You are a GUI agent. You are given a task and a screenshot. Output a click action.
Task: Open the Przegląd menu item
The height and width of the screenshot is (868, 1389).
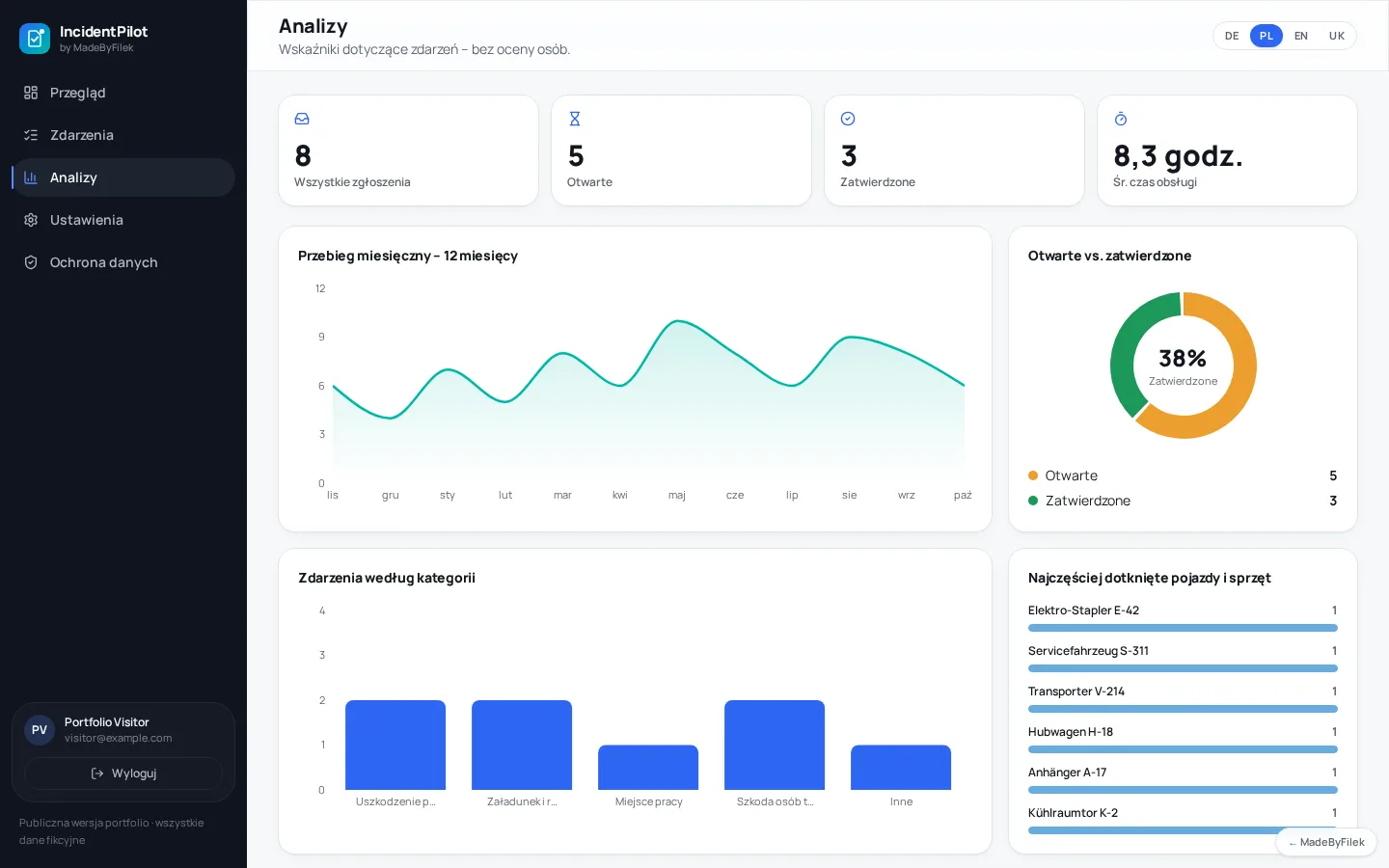click(x=123, y=93)
